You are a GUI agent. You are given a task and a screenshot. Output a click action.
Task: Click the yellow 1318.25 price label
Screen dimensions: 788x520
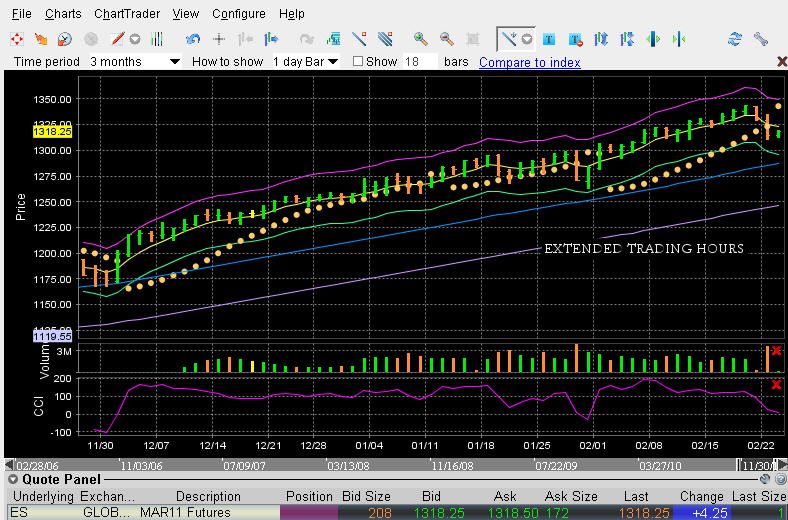coord(52,132)
